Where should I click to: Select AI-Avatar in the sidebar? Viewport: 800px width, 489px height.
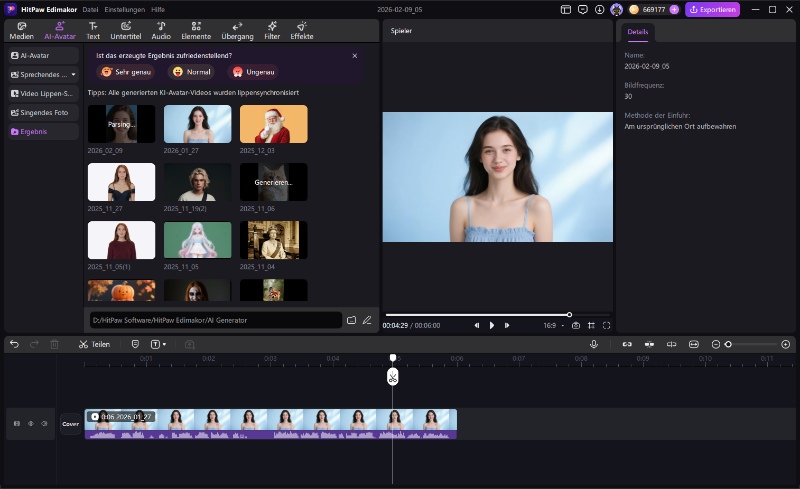pyautogui.click(x=43, y=55)
